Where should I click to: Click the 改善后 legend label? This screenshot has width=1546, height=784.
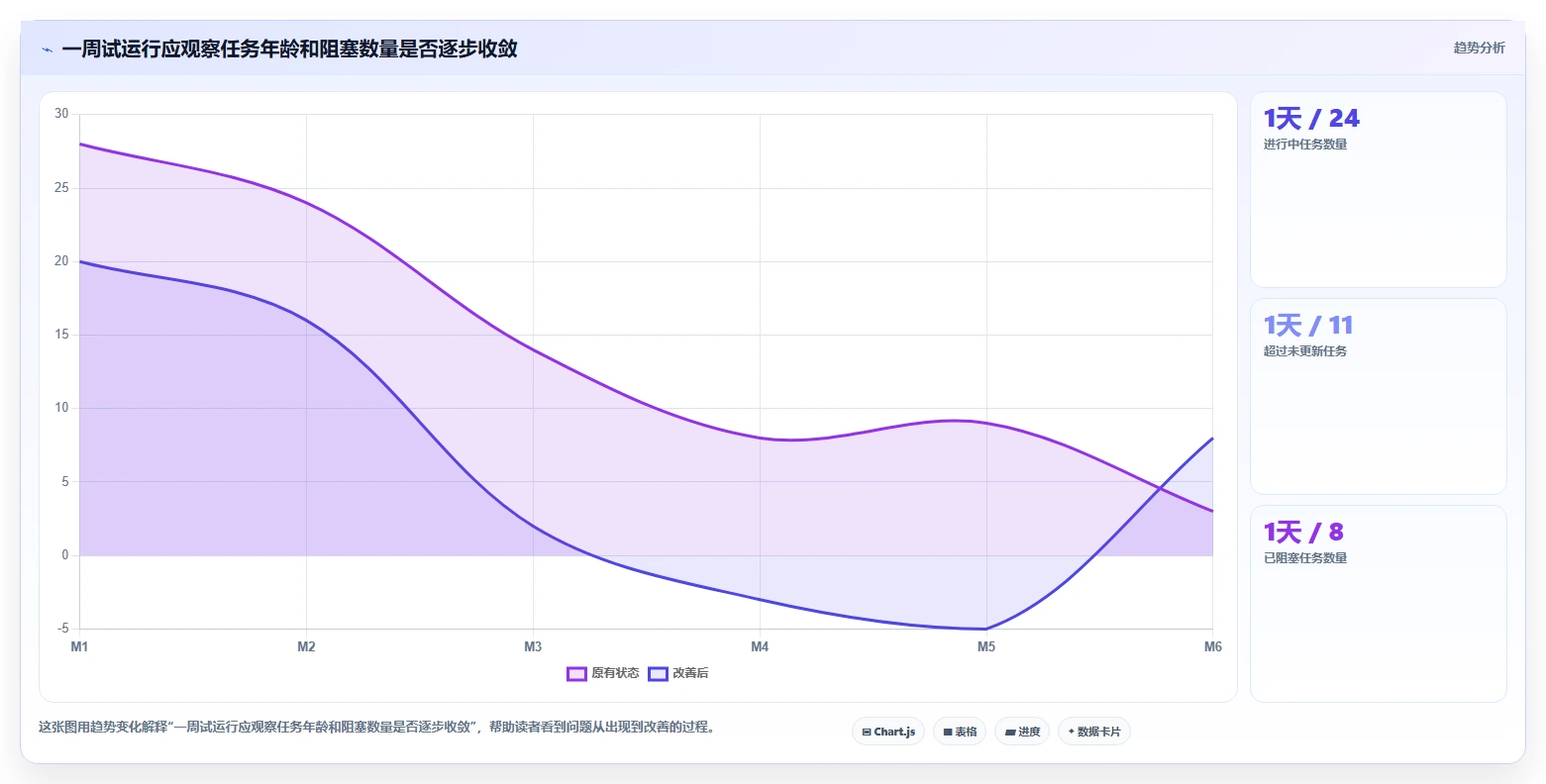690,674
